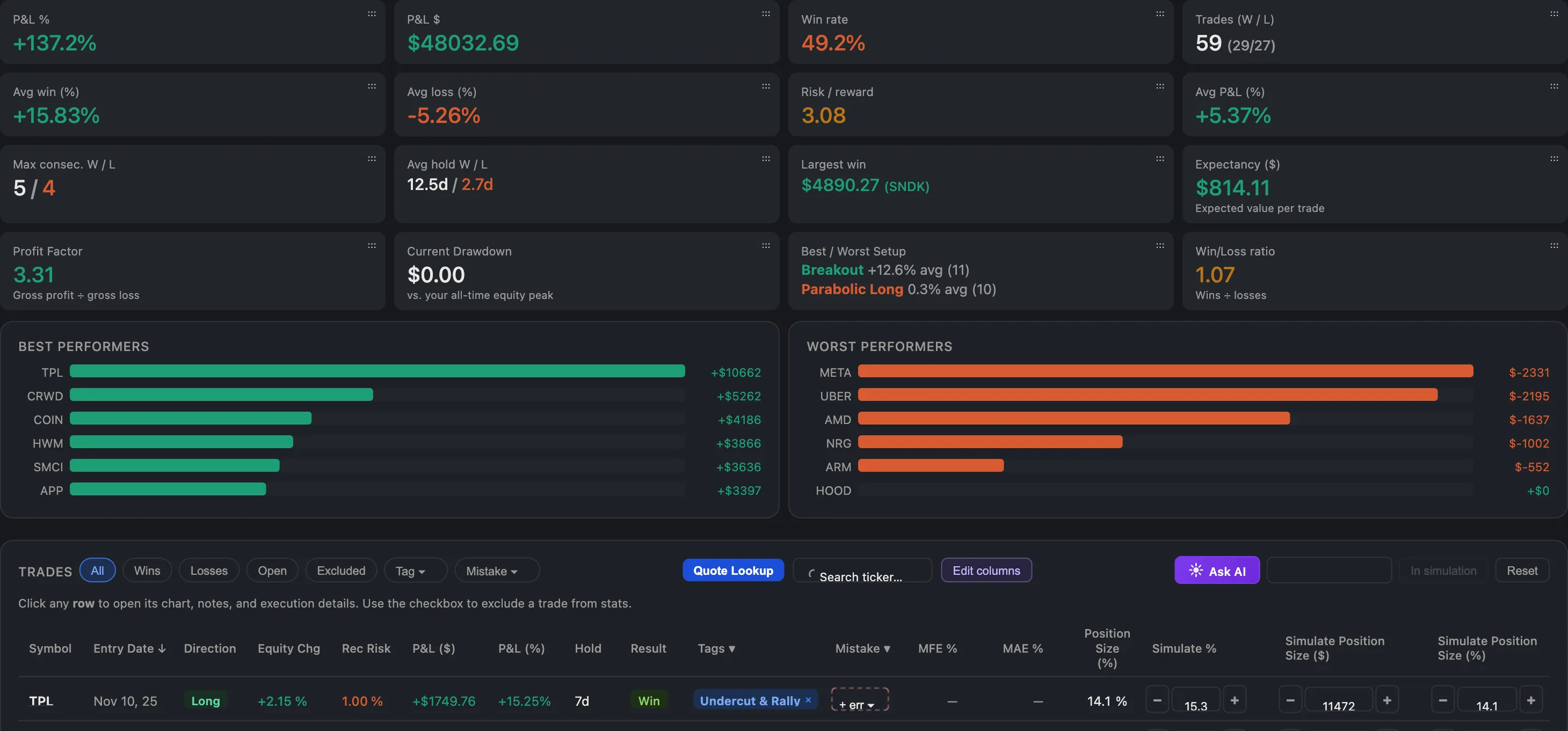1568x731 pixels.
Task: Click the Win result badge
Action: coord(649,700)
